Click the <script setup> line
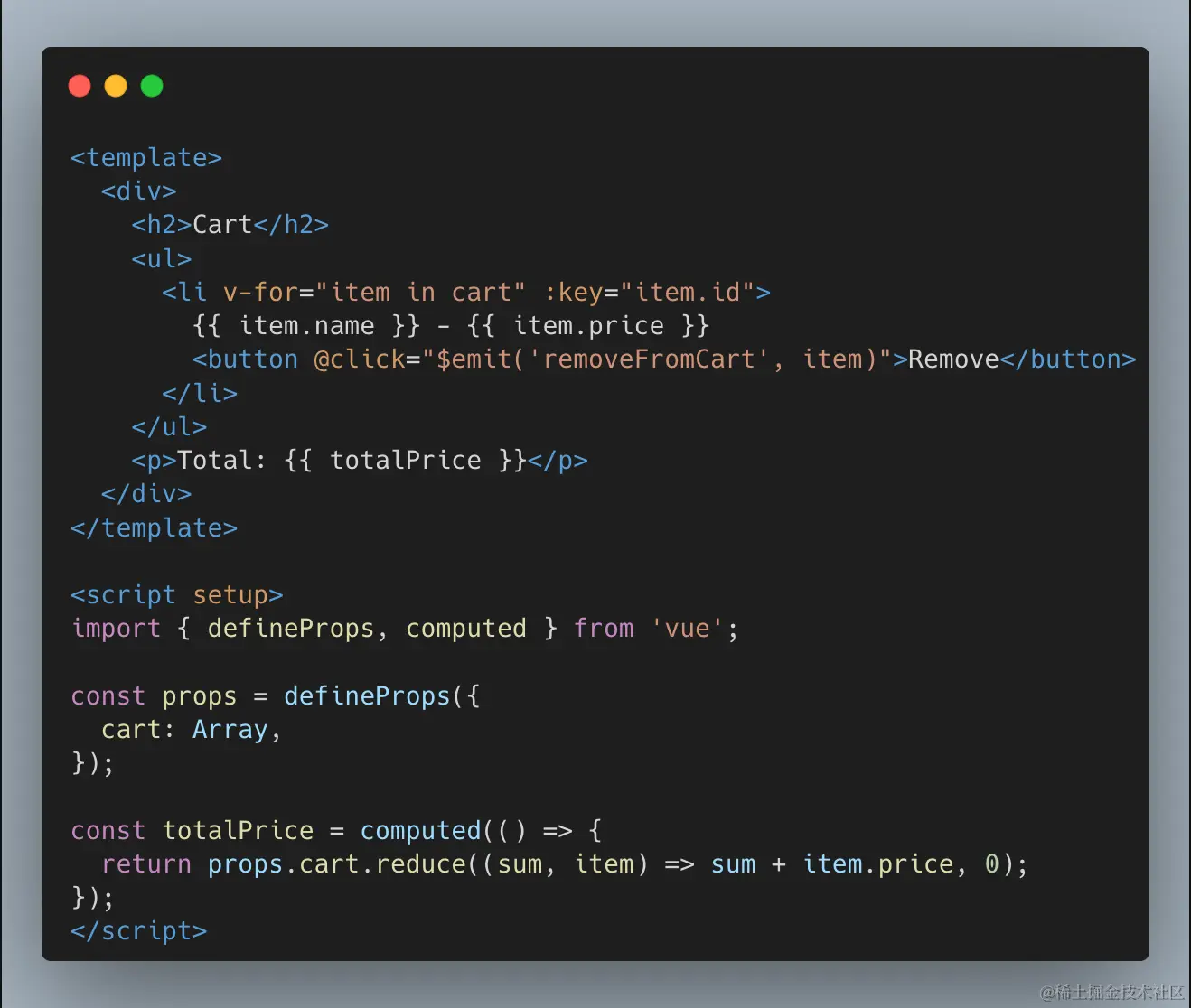The image size is (1191, 1008). pyautogui.click(x=177, y=595)
